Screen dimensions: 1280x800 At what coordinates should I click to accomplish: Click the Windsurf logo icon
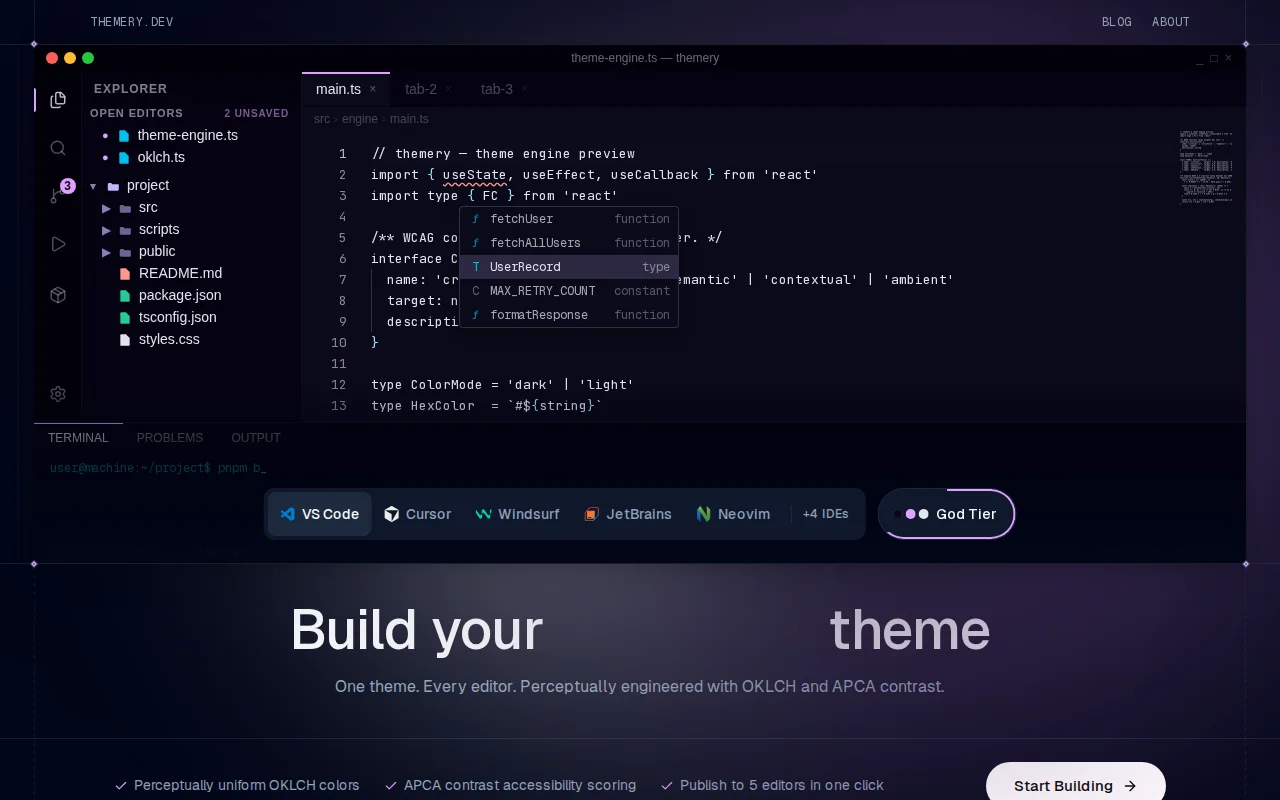[x=484, y=514]
